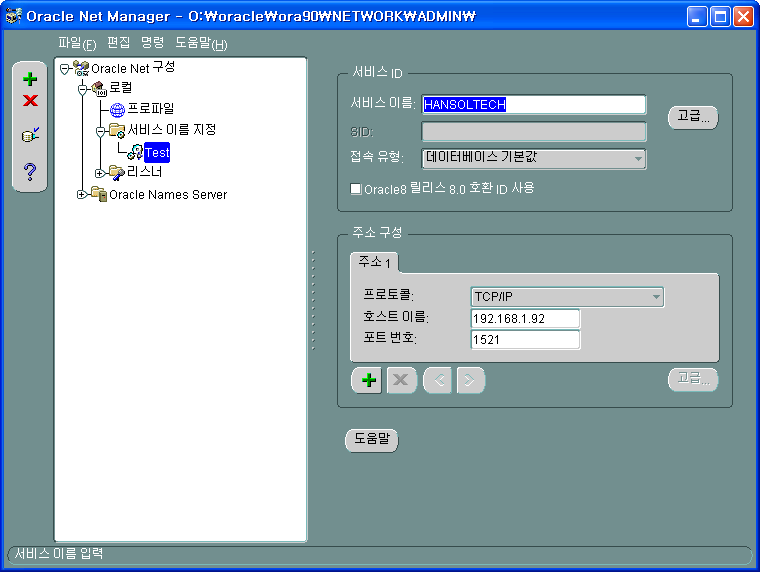Viewport: 760px width, 572px height.
Task: Open the 도움말(H) menu
Action: (201, 44)
